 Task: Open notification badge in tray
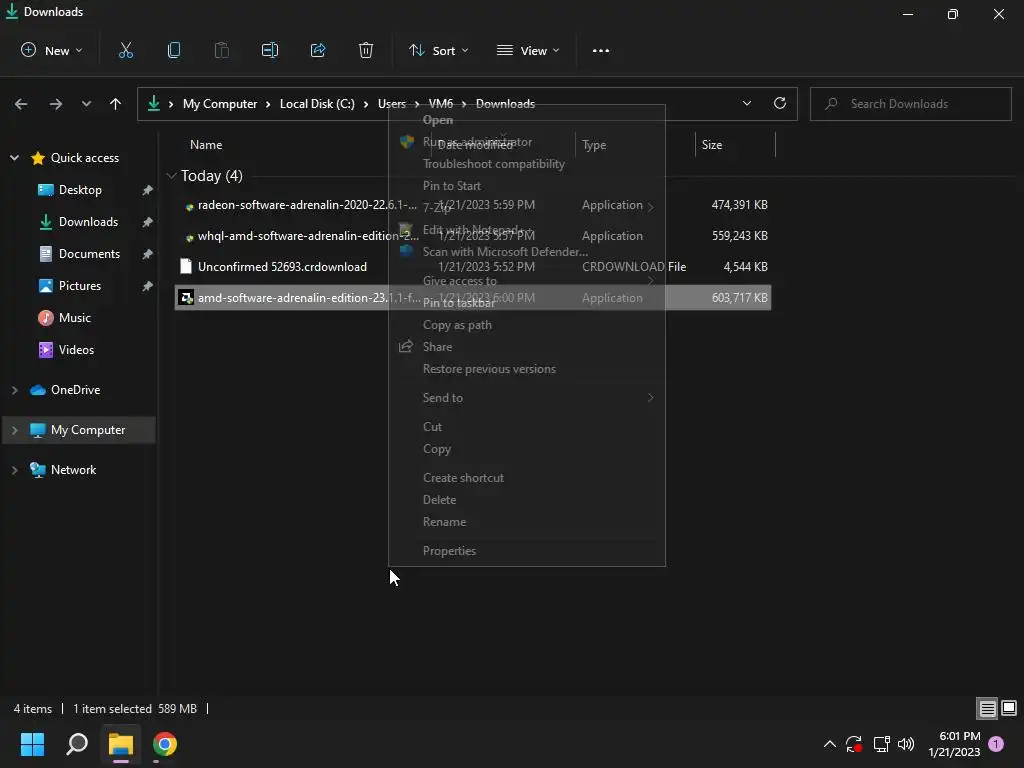pyautogui.click(x=996, y=744)
